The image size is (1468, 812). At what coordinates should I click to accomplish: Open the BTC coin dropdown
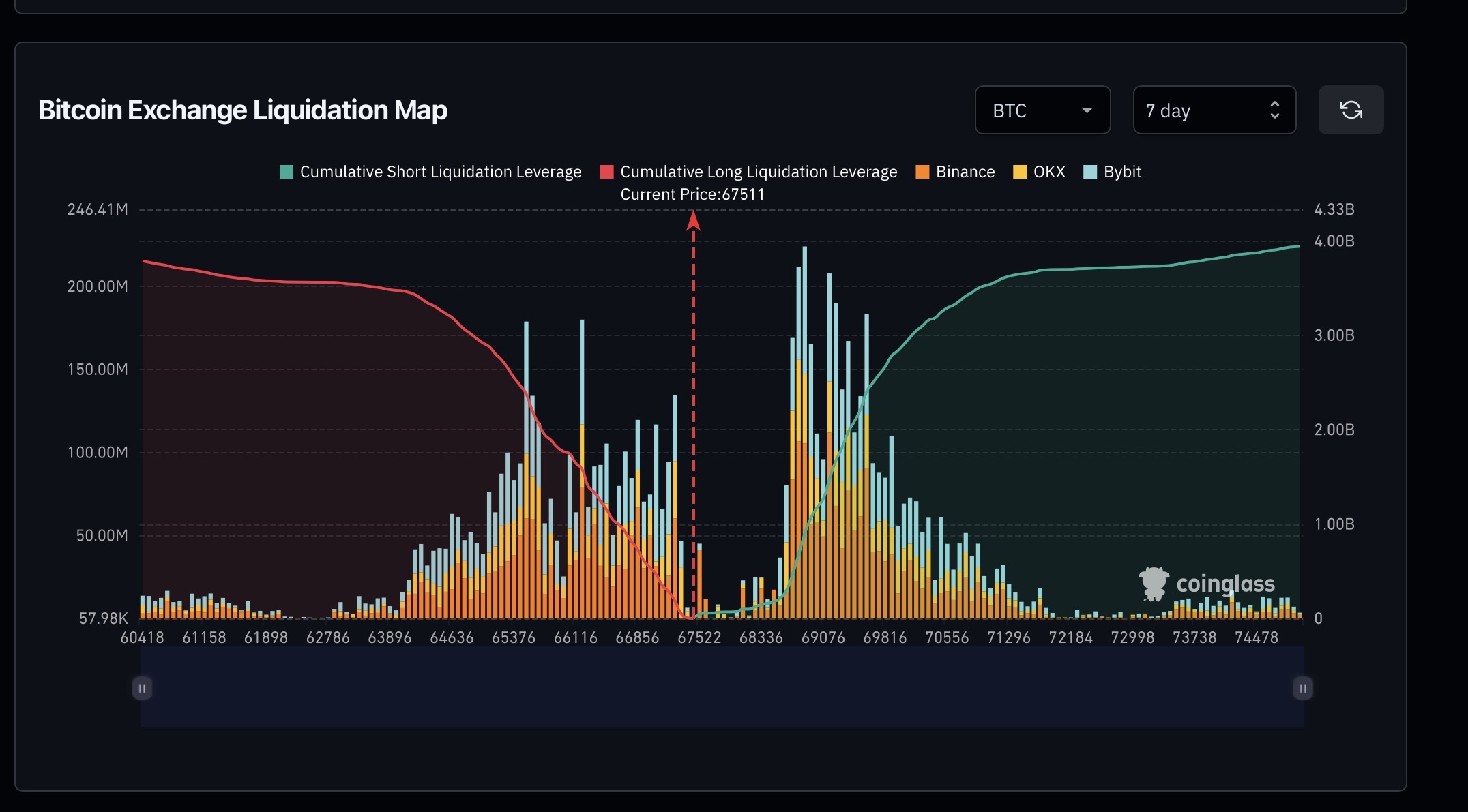point(1042,110)
